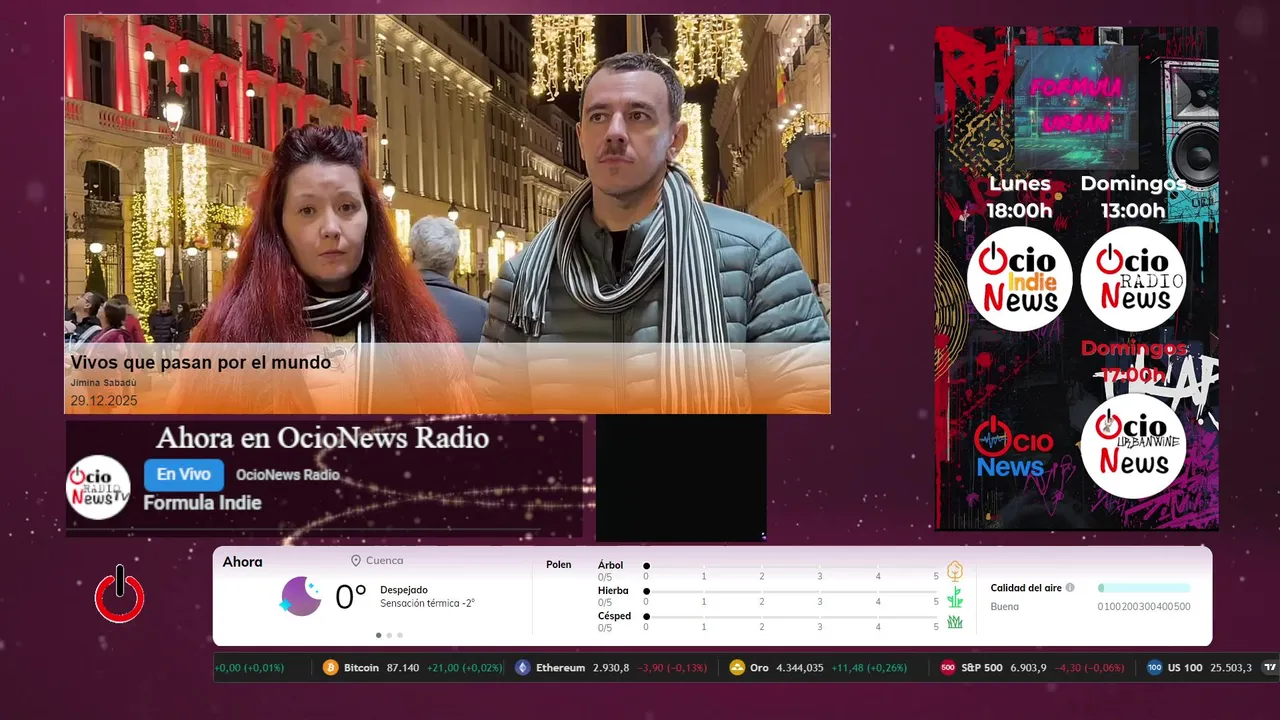Click the tree pollen icon
This screenshot has width=1280, height=720.
click(955, 571)
